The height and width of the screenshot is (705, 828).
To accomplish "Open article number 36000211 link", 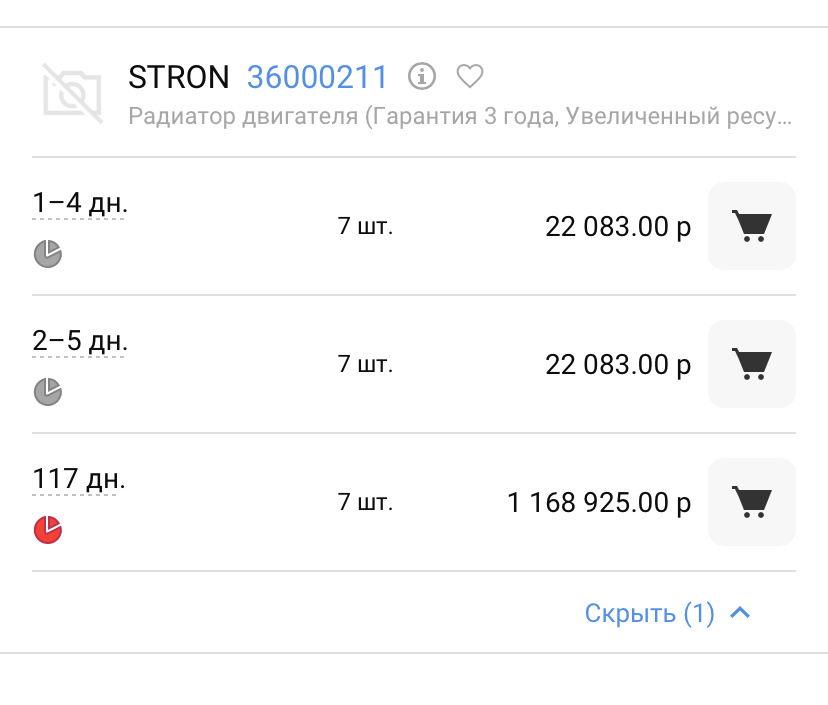I will [316, 77].
